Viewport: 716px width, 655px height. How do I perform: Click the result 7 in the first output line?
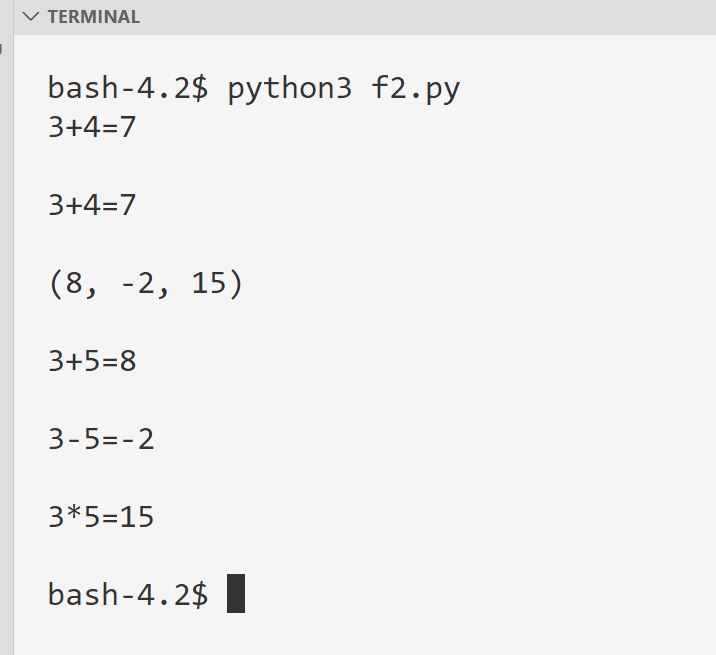127,127
